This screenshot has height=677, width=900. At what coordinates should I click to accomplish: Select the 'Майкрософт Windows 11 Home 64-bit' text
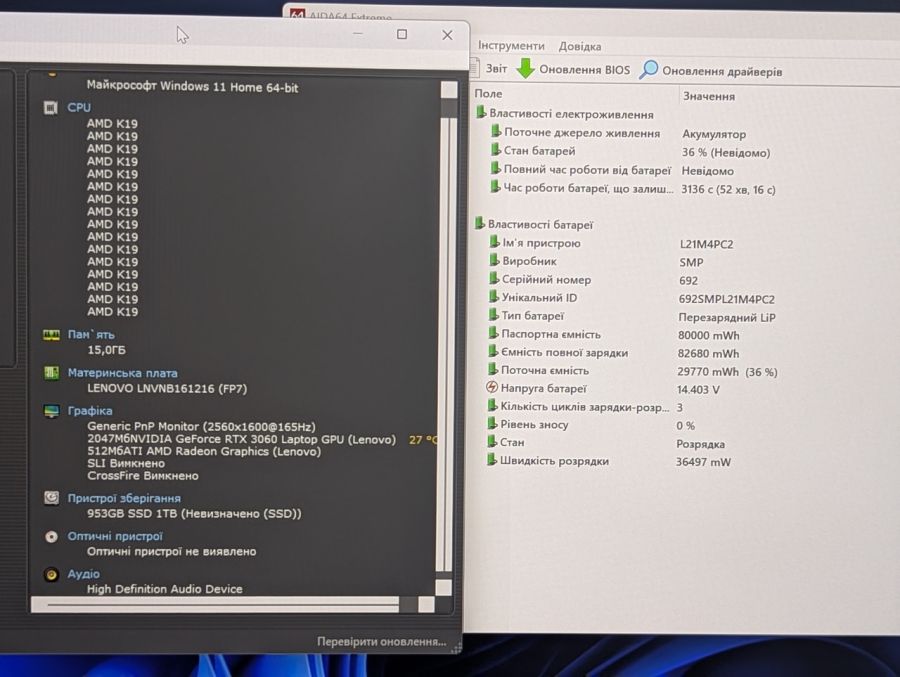point(192,87)
